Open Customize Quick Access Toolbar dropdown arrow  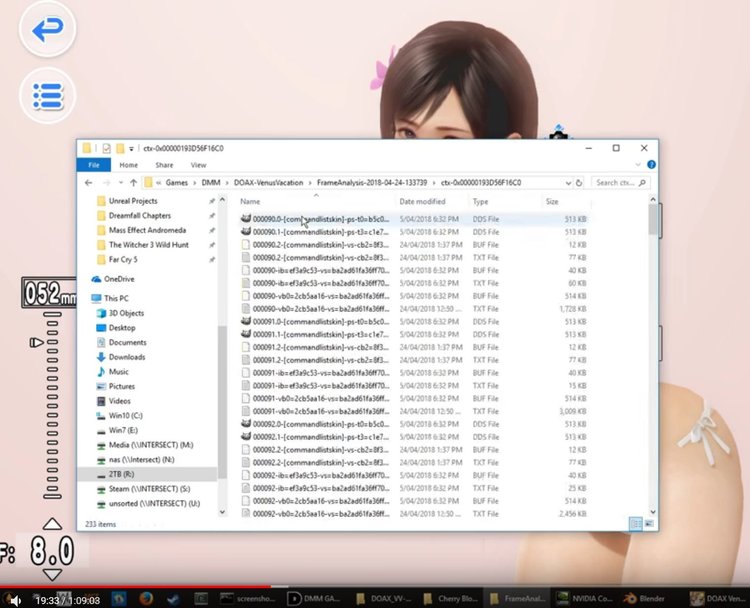131,149
